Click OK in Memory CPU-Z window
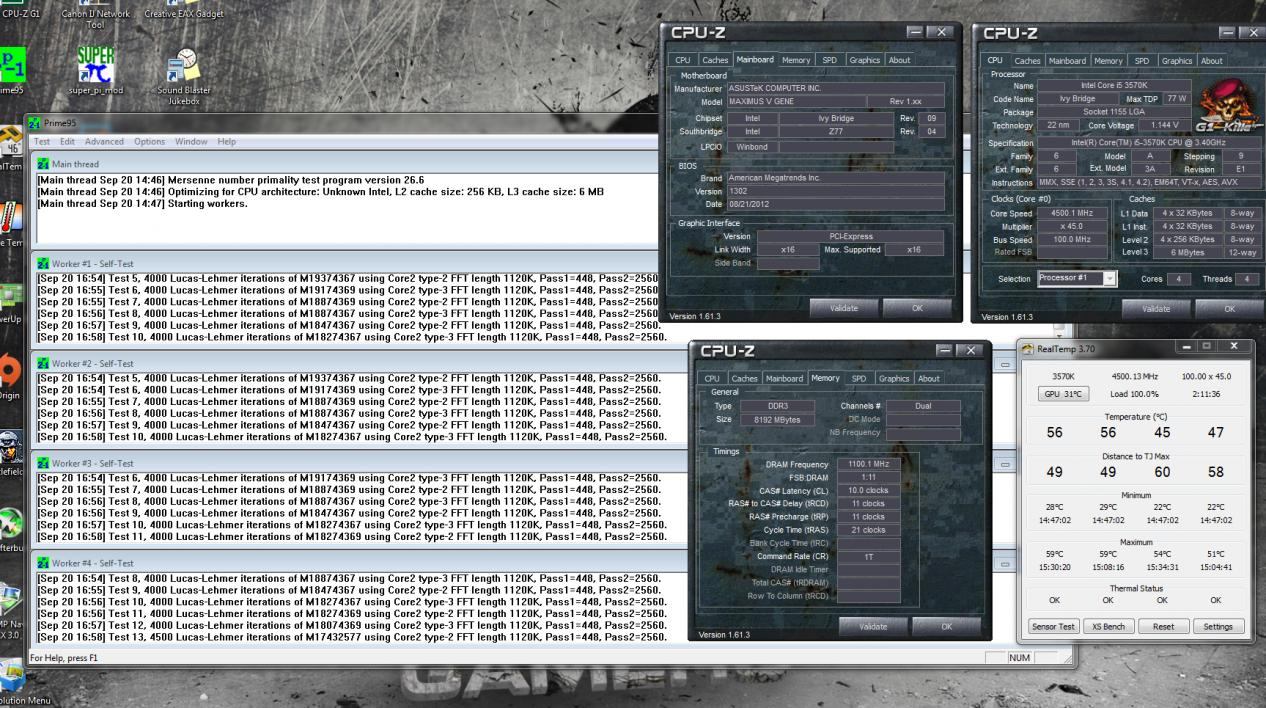Screen dimensions: 1266x708 click(947, 626)
